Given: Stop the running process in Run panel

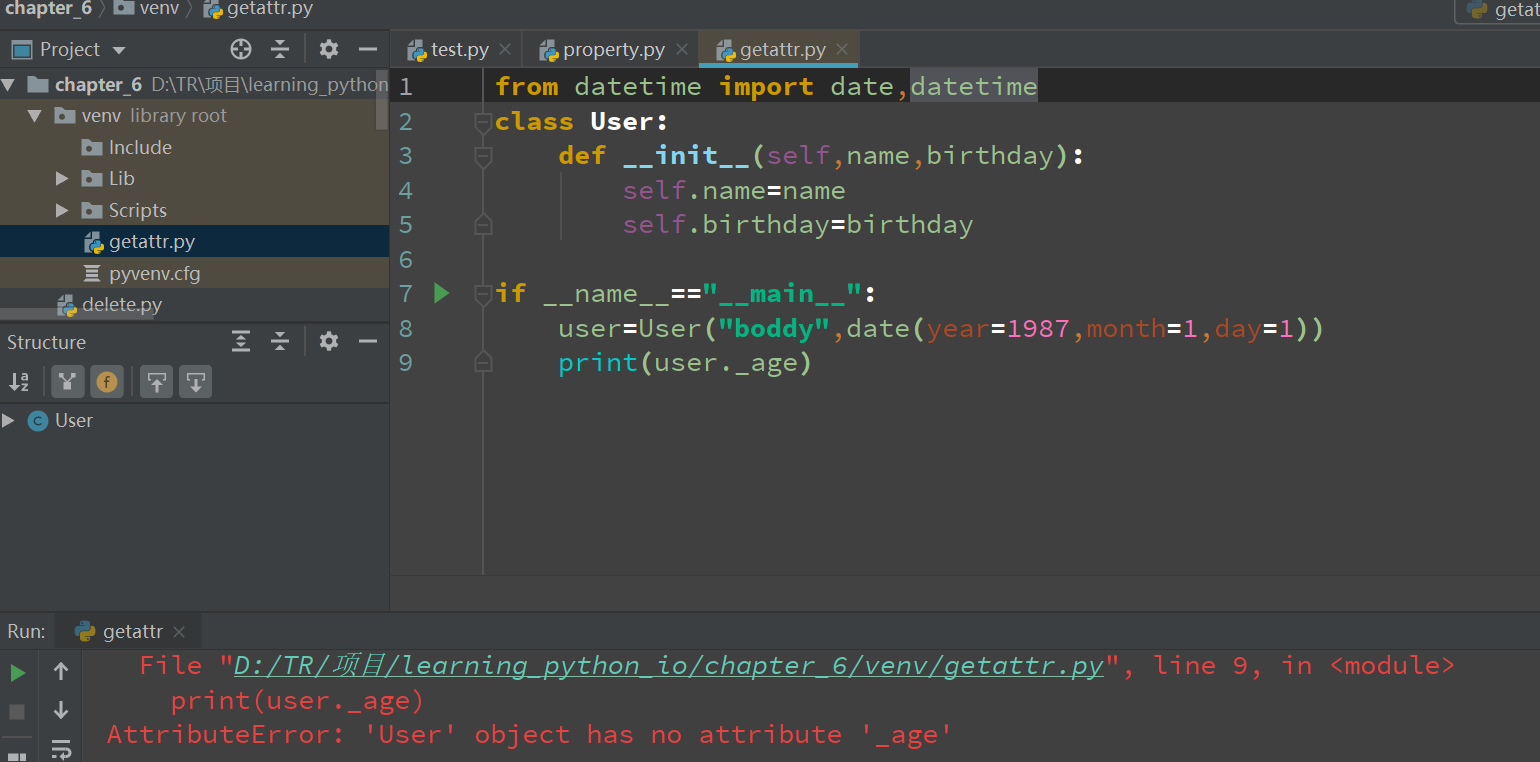Looking at the screenshot, I should tap(17, 712).
